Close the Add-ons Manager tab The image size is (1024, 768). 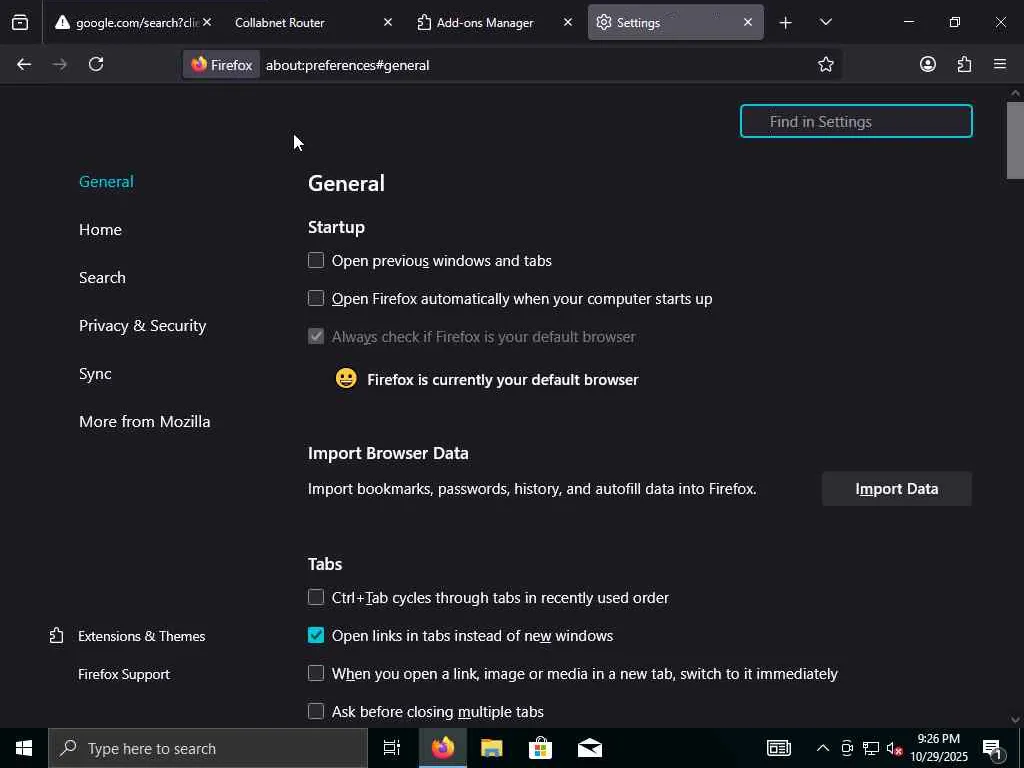pos(568,22)
